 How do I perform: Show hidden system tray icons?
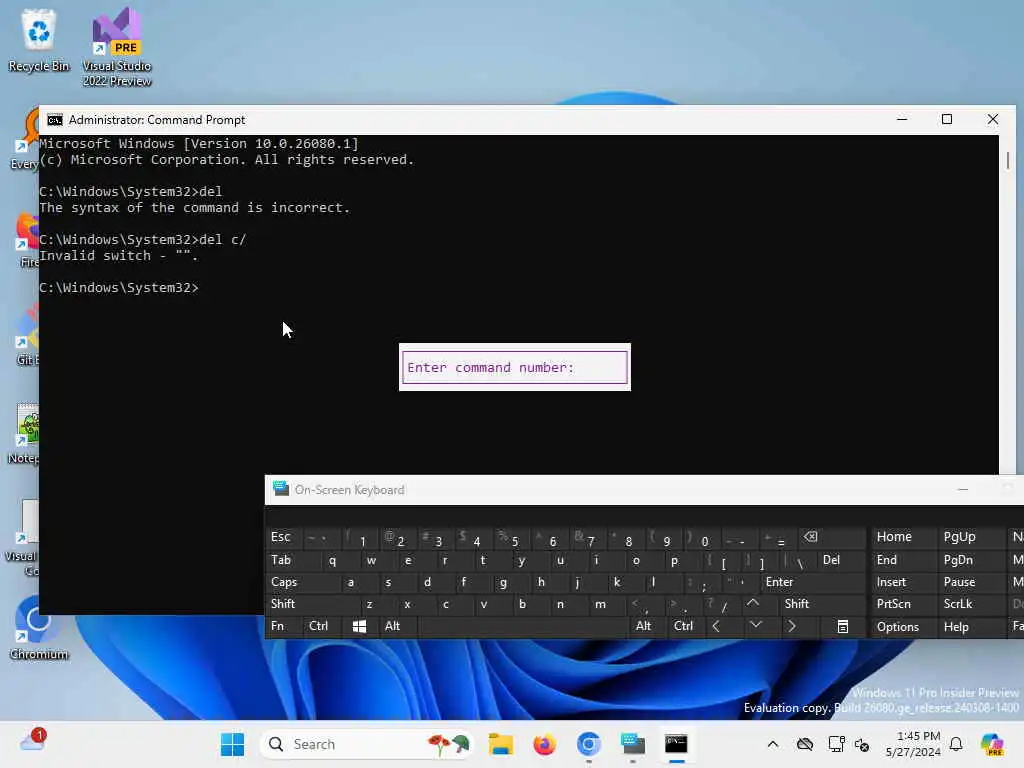tap(773, 744)
